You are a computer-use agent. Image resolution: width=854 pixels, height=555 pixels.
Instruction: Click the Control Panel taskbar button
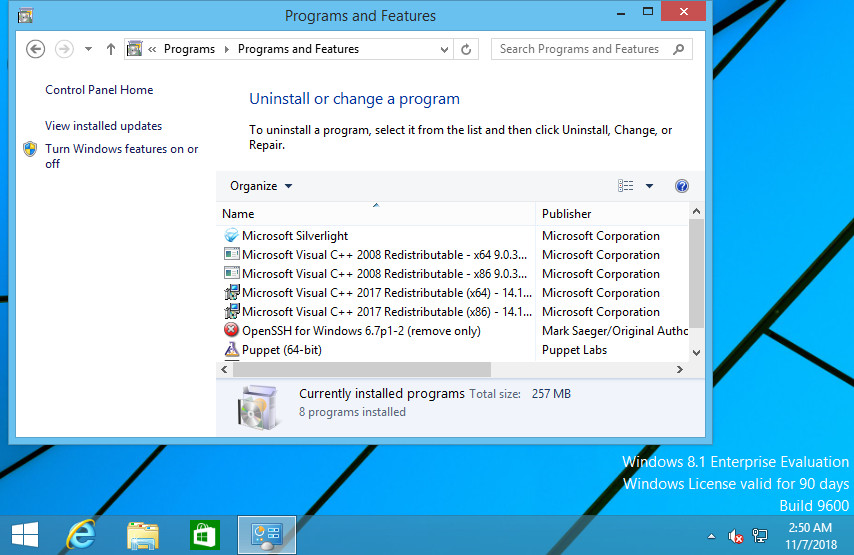coord(267,535)
